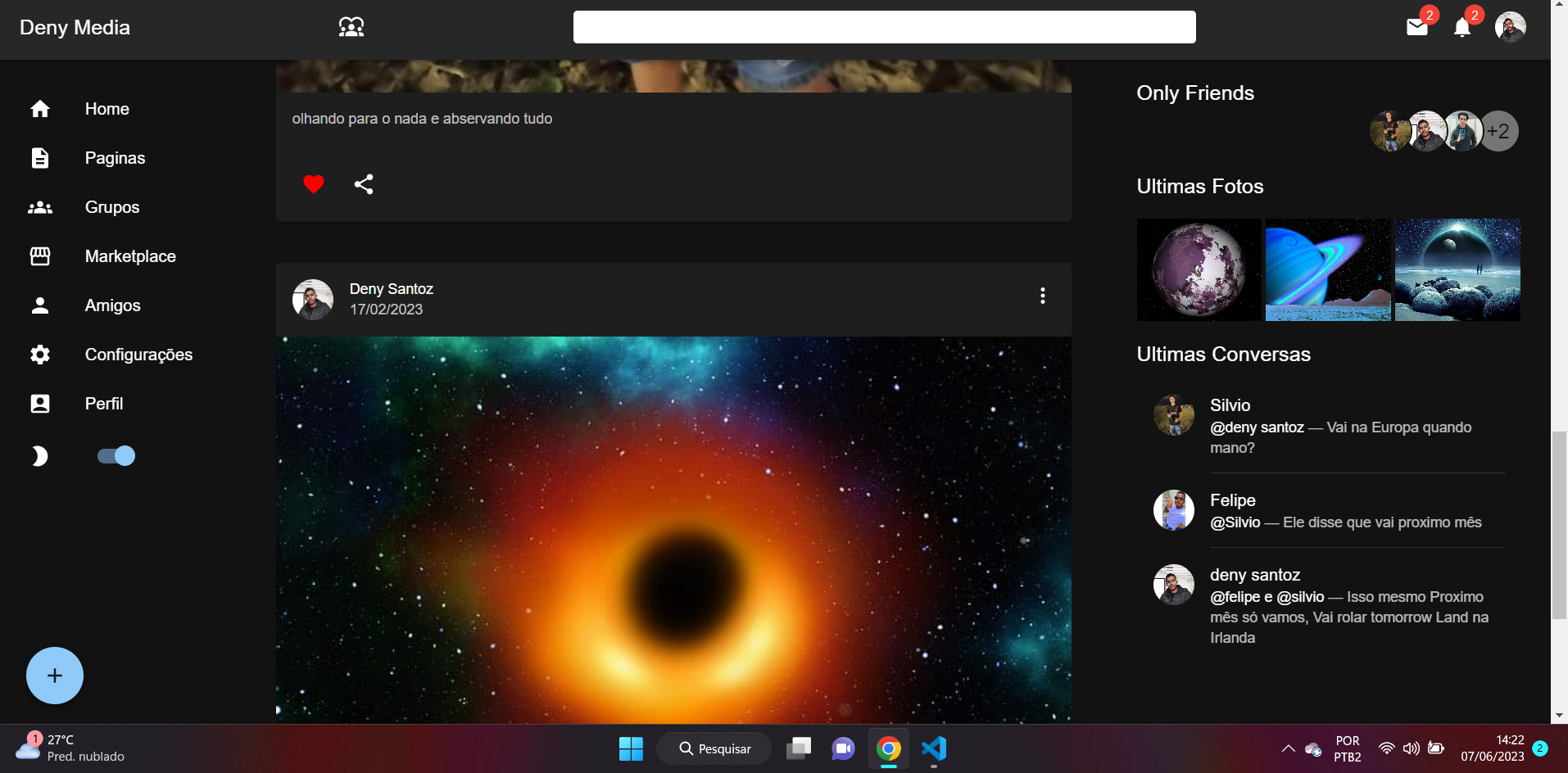This screenshot has width=1568, height=773.
Task: Click the friends group icon in header
Action: [351, 27]
